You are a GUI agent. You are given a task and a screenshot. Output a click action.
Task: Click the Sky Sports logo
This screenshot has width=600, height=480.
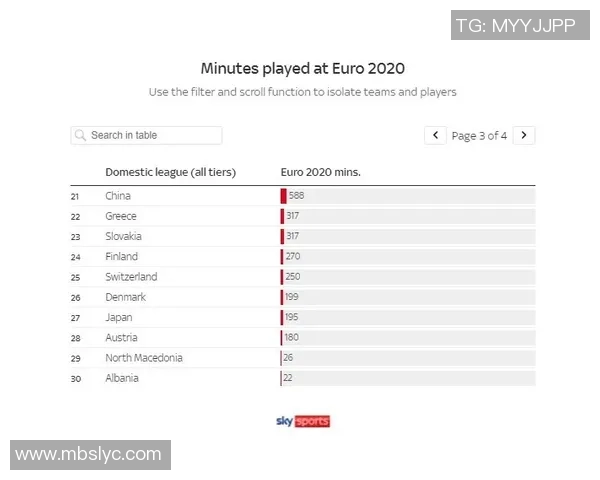point(302,421)
